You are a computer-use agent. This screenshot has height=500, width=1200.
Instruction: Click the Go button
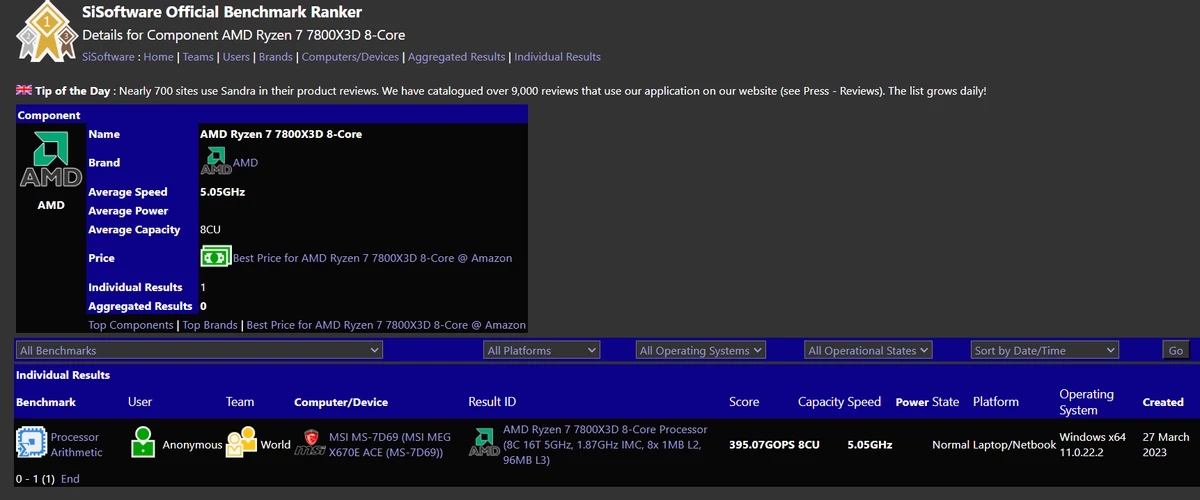coord(1175,350)
